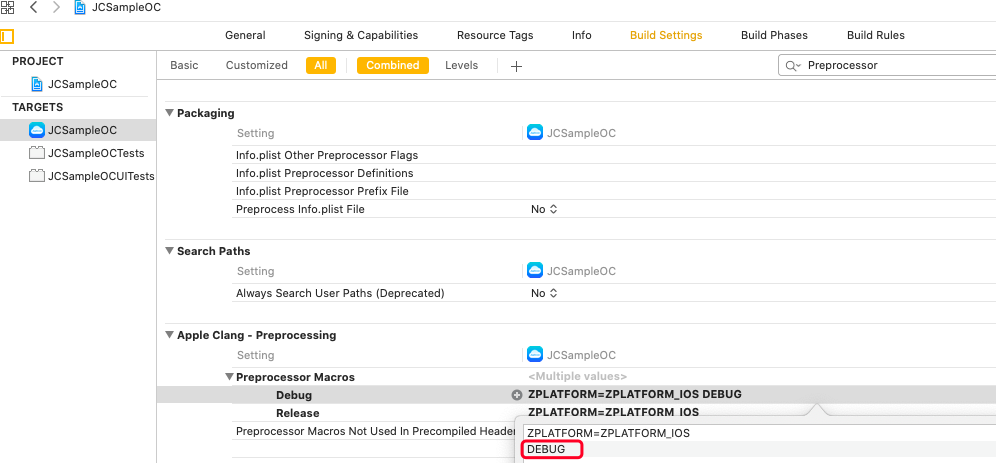Click the Release value ZPLATFORM=ZPLATFORM_IOS
The height and width of the screenshot is (463, 996).
613,413
